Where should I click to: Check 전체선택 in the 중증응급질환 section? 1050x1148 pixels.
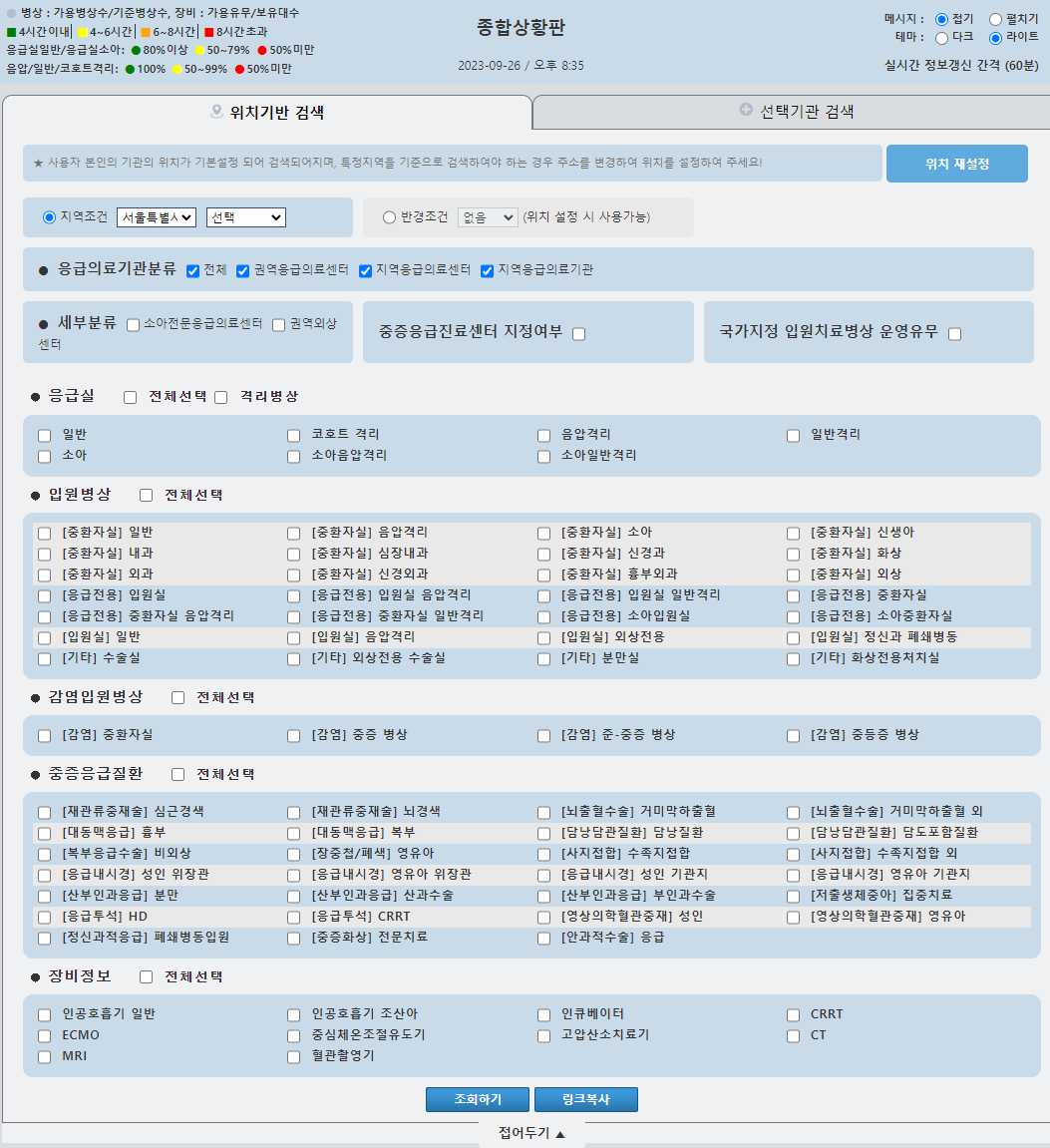(177, 775)
